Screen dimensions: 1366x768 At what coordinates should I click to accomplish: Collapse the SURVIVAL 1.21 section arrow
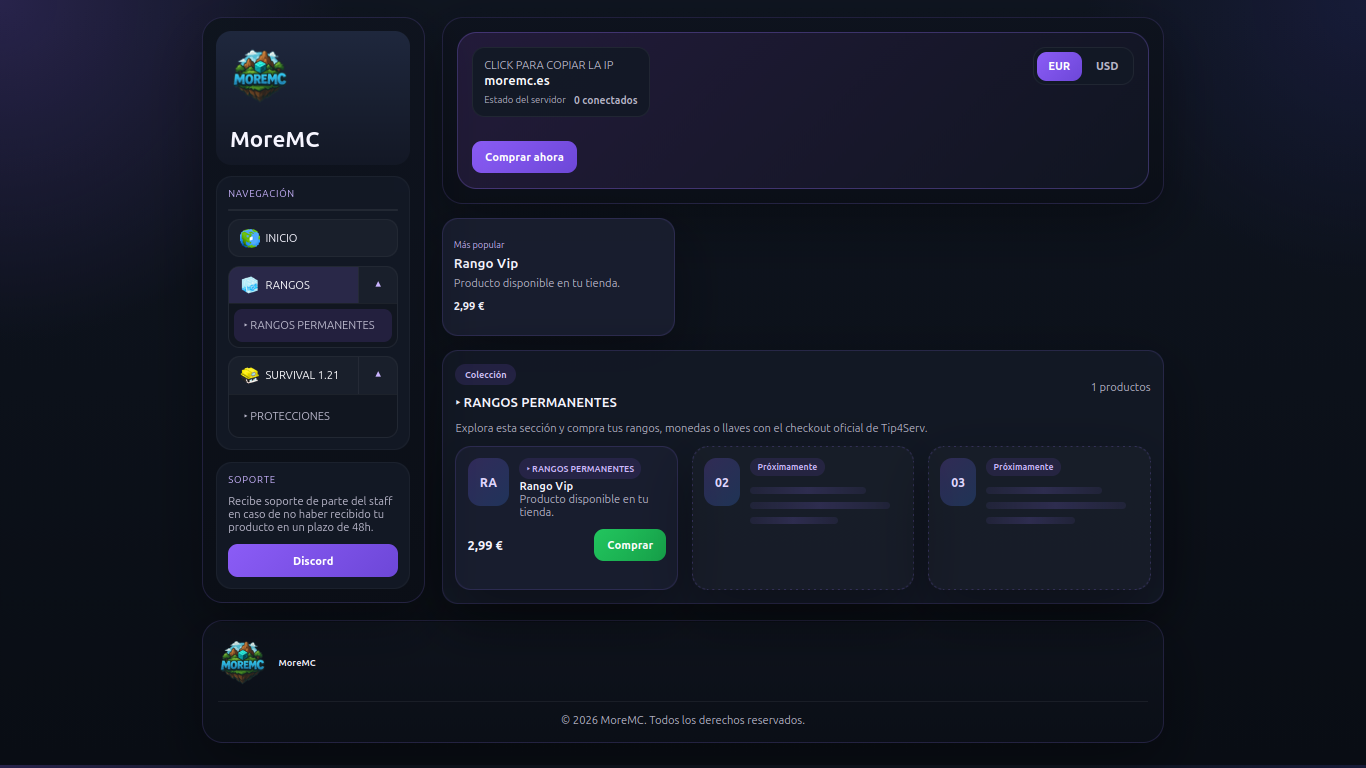[378, 375]
